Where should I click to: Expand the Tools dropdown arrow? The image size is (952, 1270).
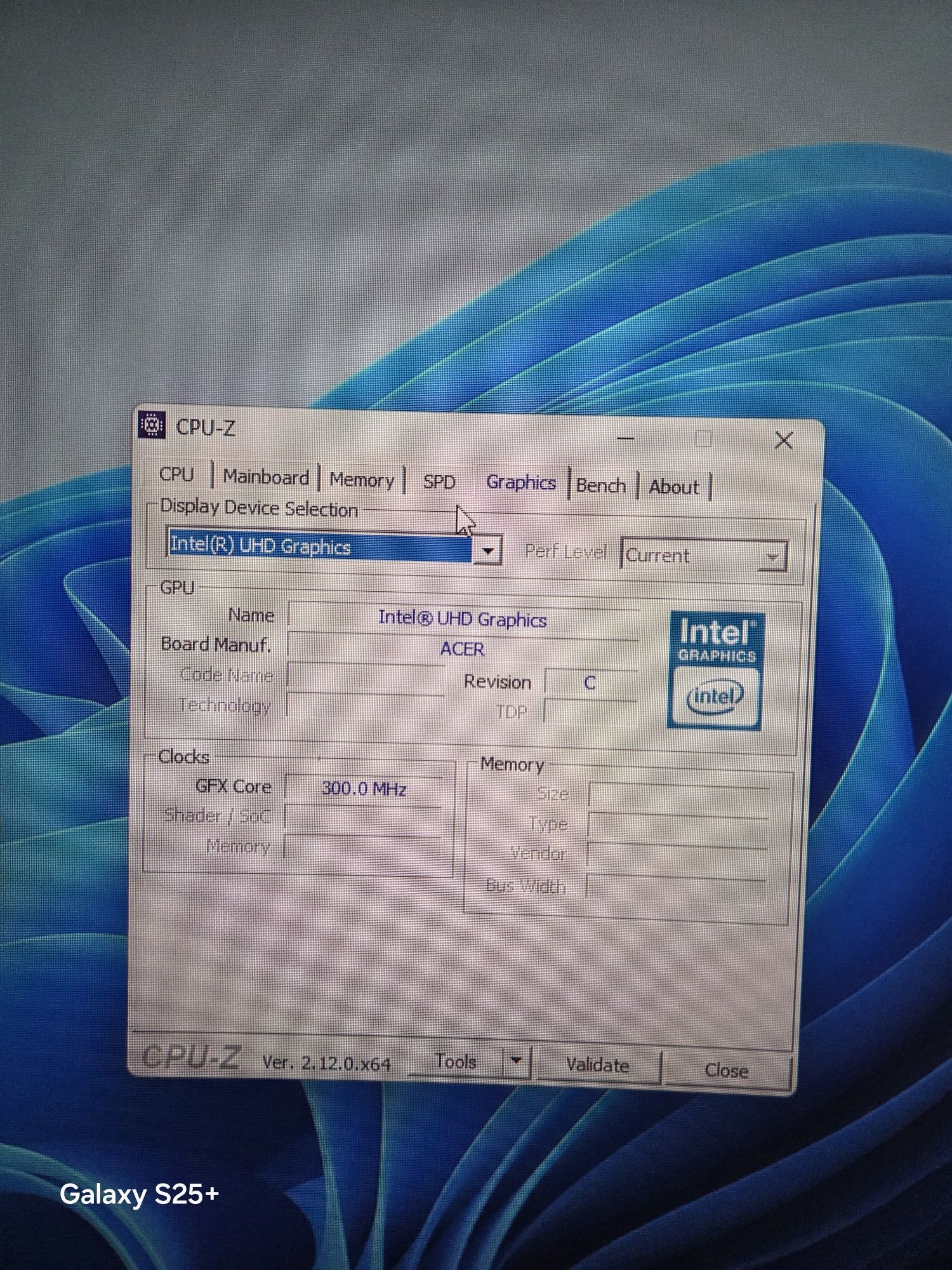517,1061
